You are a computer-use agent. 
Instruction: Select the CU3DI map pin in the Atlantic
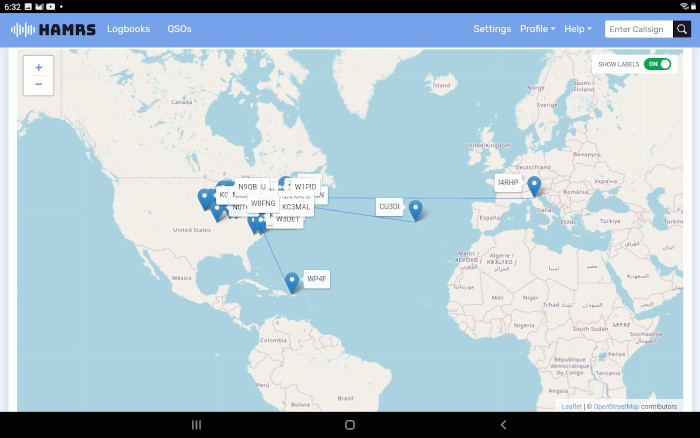coord(415,210)
